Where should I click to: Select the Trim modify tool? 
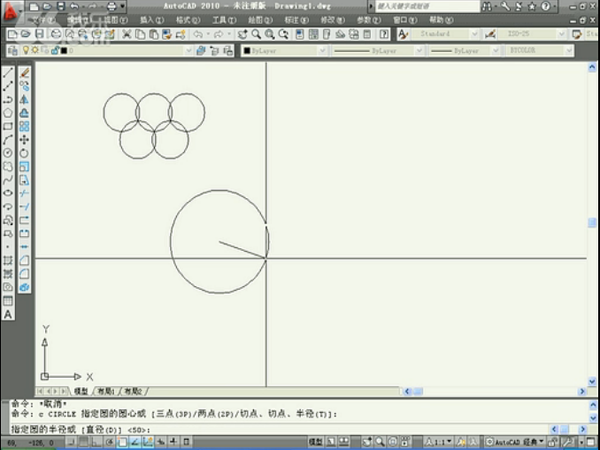click(24, 193)
